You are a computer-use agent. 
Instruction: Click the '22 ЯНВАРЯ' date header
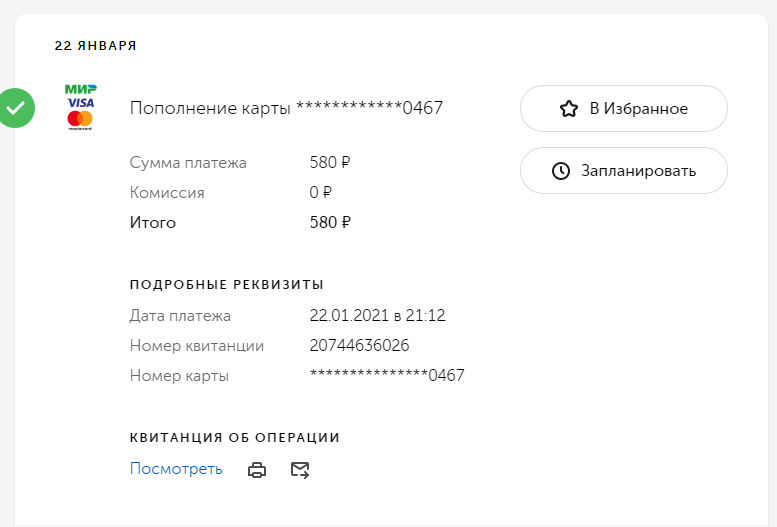pos(95,46)
